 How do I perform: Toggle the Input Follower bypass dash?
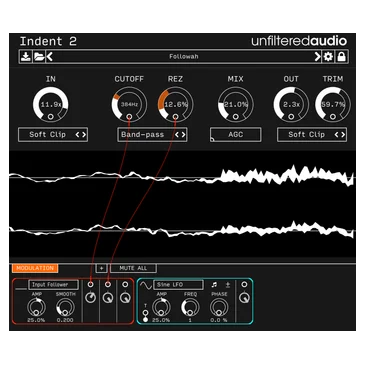(21, 287)
